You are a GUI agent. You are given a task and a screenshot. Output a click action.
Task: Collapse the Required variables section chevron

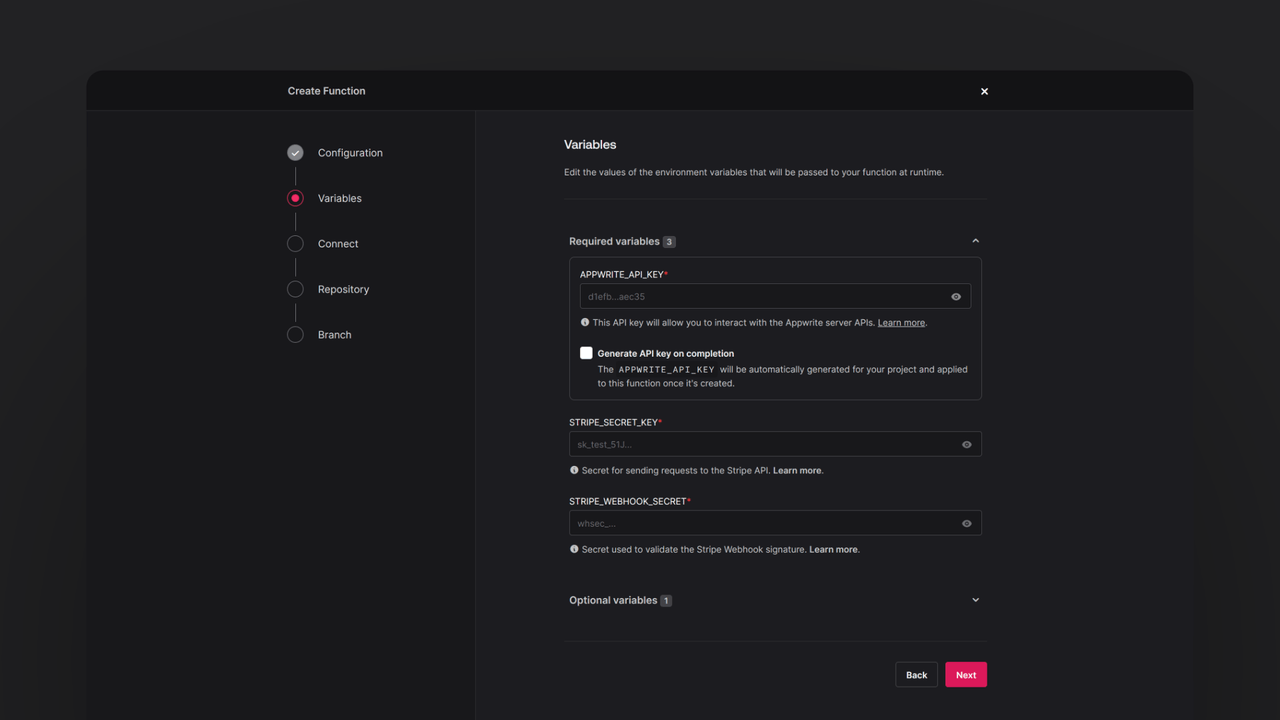(976, 241)
